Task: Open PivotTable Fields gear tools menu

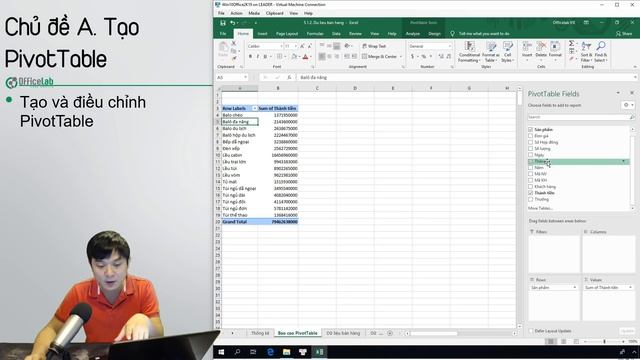Action: click(x=628, y=105)
